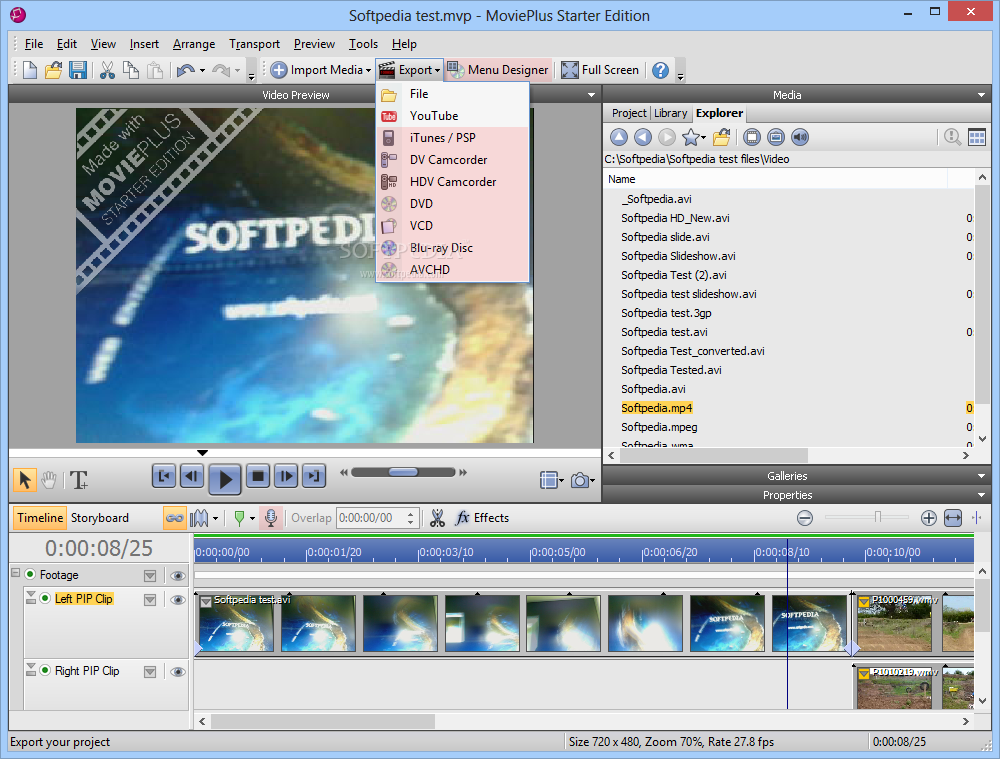Click the preview scrub position marker

202,453
